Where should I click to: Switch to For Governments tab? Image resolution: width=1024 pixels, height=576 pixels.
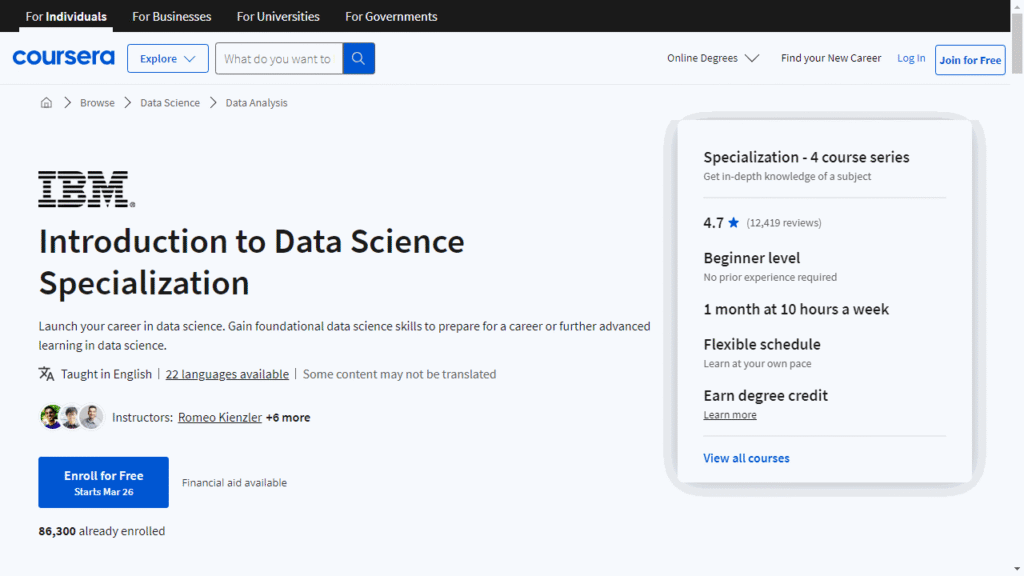pyautogui.click(x=391, y=16)
